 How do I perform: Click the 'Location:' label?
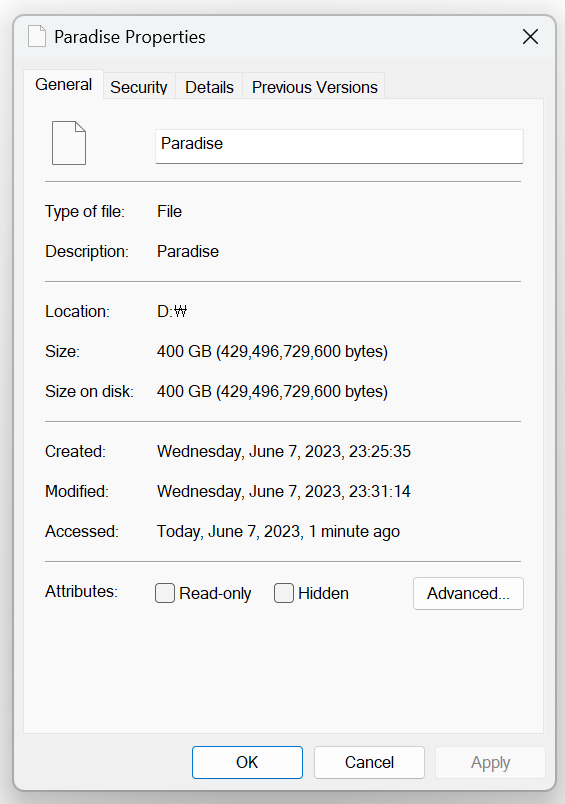(77, 311)
